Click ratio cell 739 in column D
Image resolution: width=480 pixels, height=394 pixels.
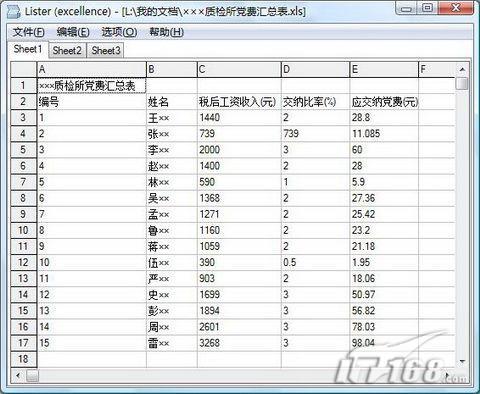tap(316, 134)
